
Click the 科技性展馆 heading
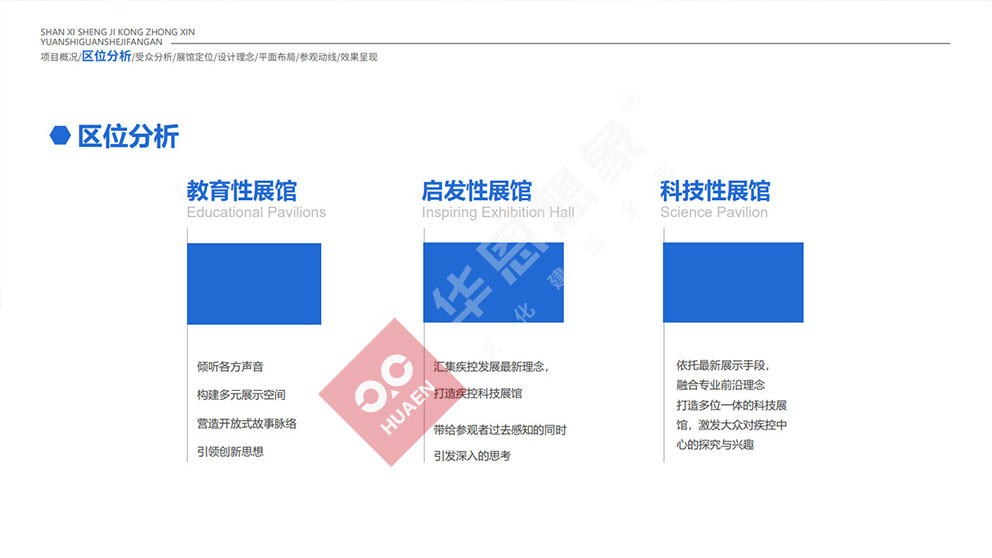tap(715, 190)
